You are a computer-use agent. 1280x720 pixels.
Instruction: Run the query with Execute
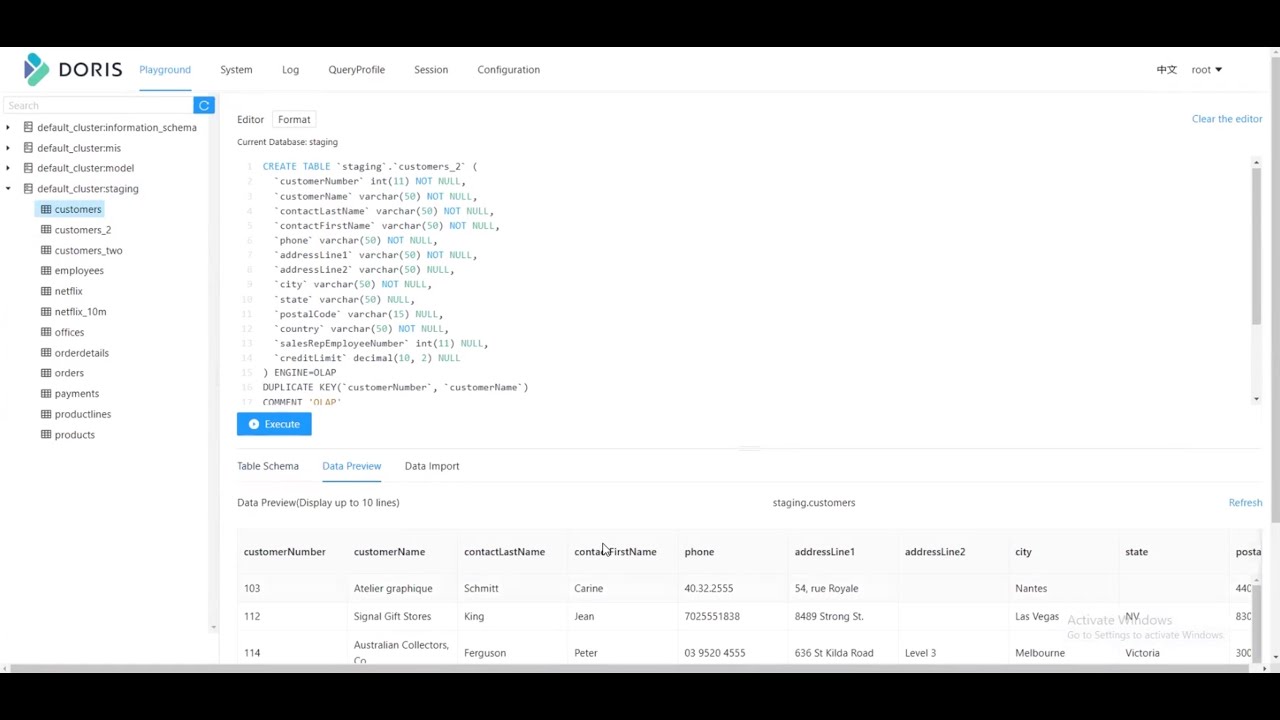point(274,424)
